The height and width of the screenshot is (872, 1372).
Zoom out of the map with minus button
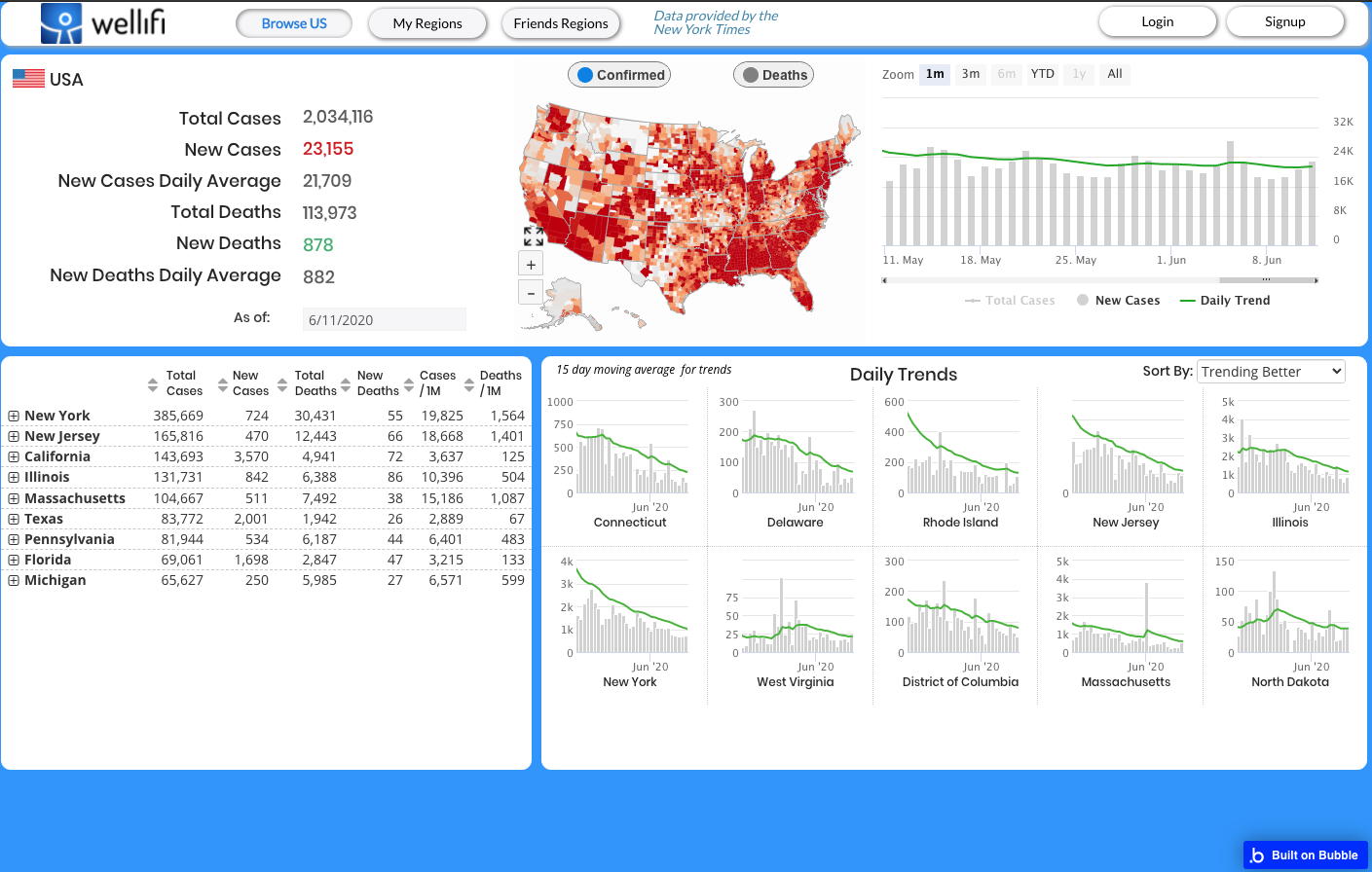[531, 292]
